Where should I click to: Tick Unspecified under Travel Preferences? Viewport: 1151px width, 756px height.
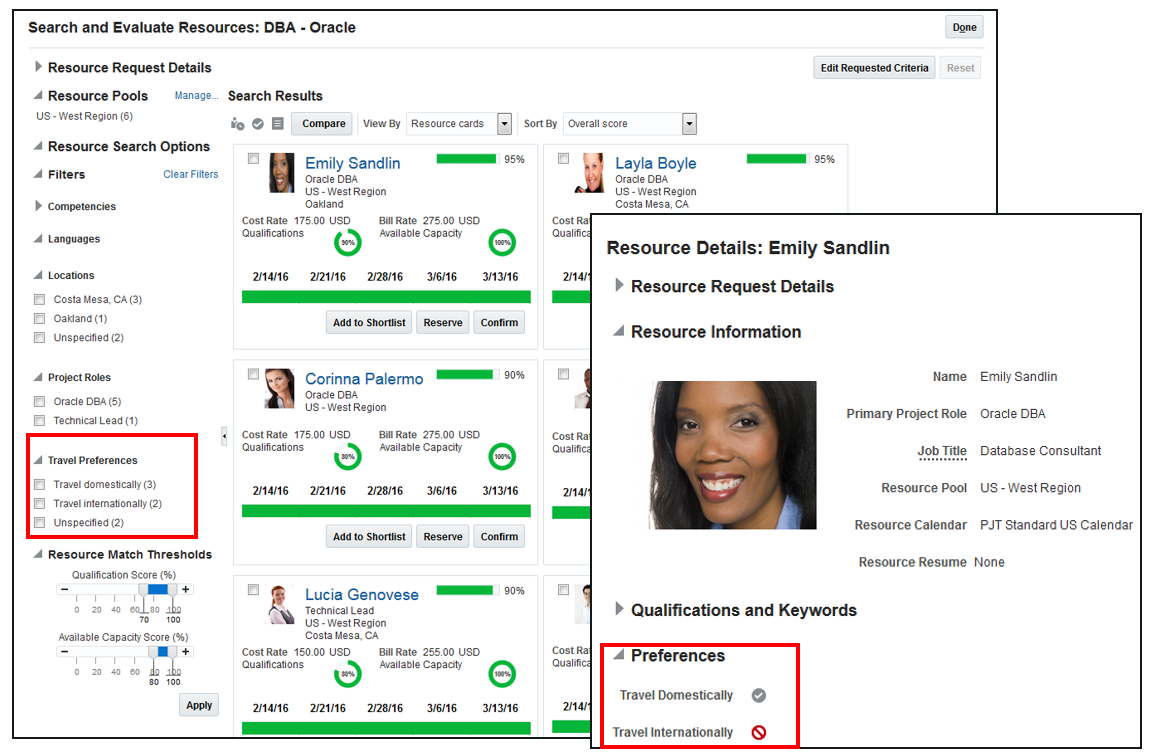point(40,523)
